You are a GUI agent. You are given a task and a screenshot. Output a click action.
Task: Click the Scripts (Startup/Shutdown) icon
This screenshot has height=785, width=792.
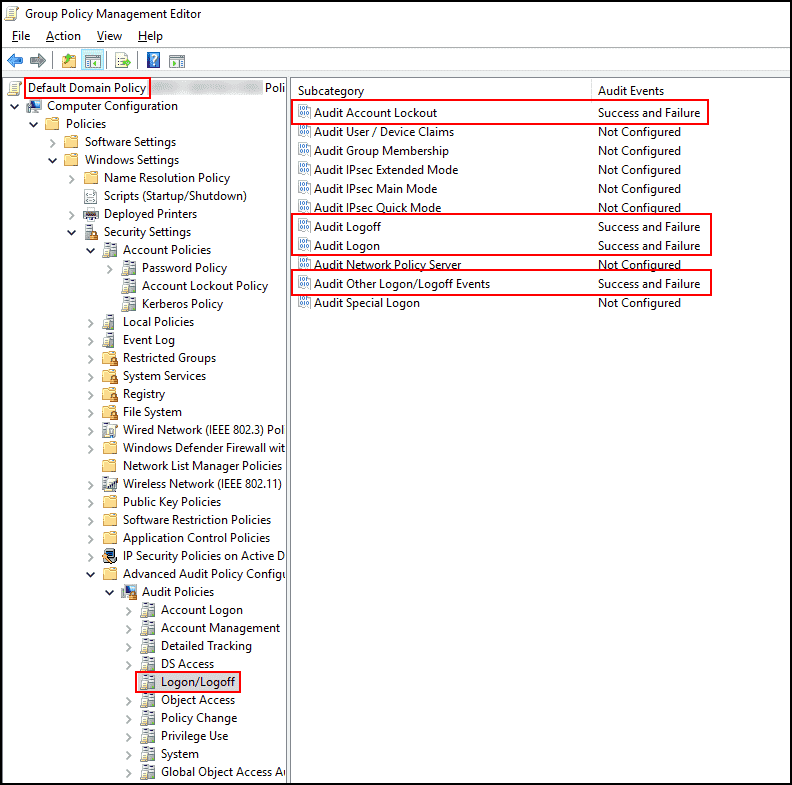tap(90, 197)
